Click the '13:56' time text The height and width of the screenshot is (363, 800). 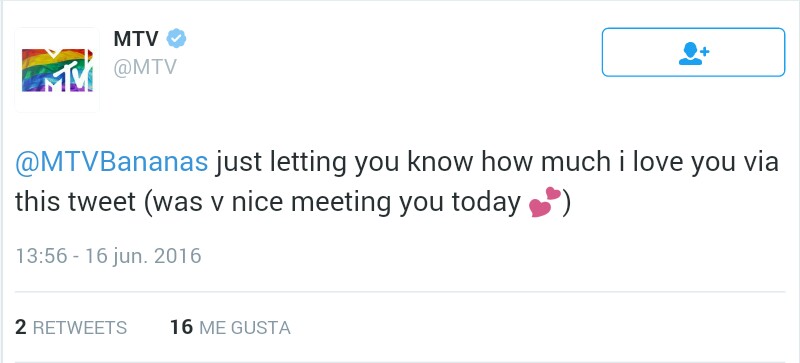[x=41, y=256]
